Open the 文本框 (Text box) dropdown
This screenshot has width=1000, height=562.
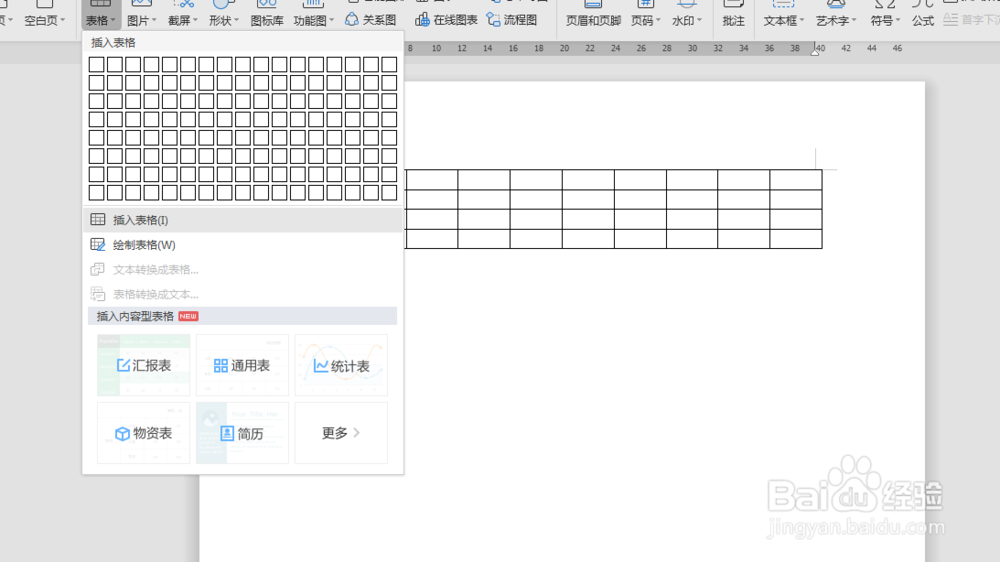(784, 14)
